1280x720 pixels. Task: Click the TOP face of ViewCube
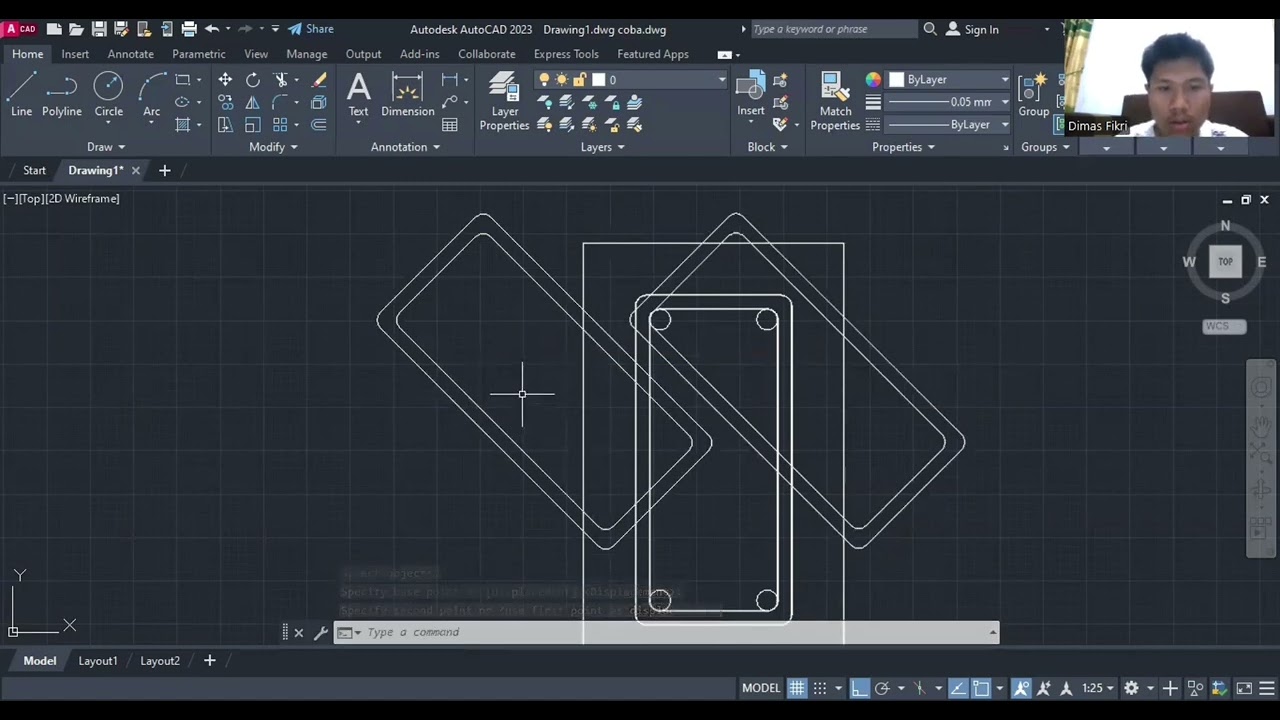[x=1225, y=261]
